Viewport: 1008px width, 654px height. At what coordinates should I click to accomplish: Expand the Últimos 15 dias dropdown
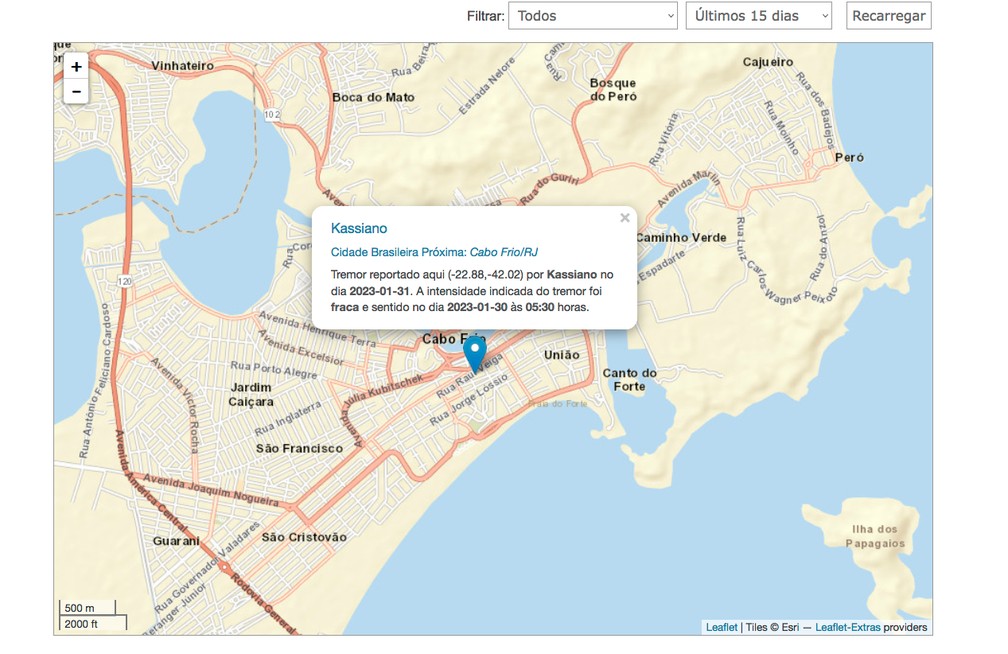coord(758,16)
